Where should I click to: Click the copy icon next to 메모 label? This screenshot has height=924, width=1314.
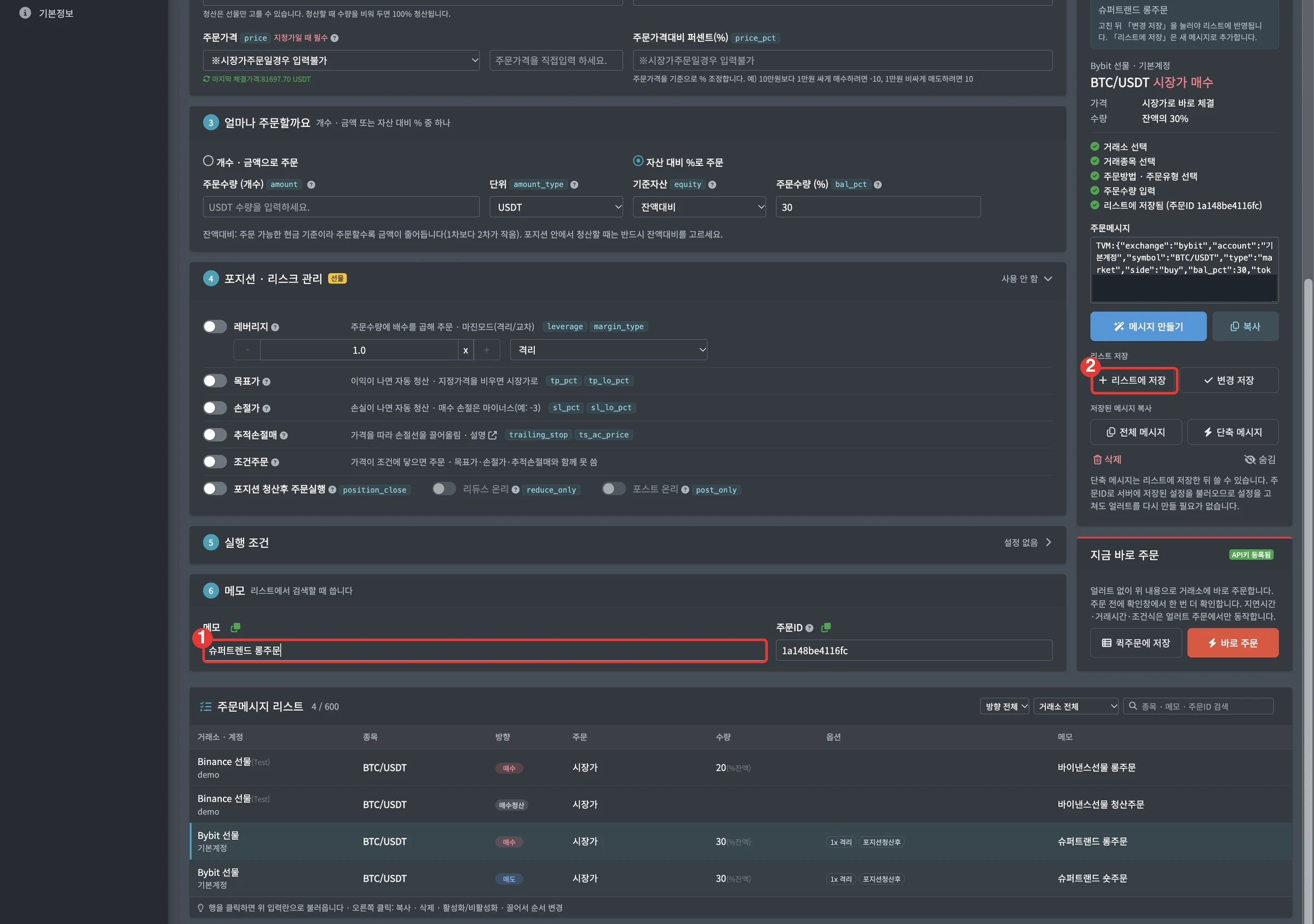coord(235,628)
